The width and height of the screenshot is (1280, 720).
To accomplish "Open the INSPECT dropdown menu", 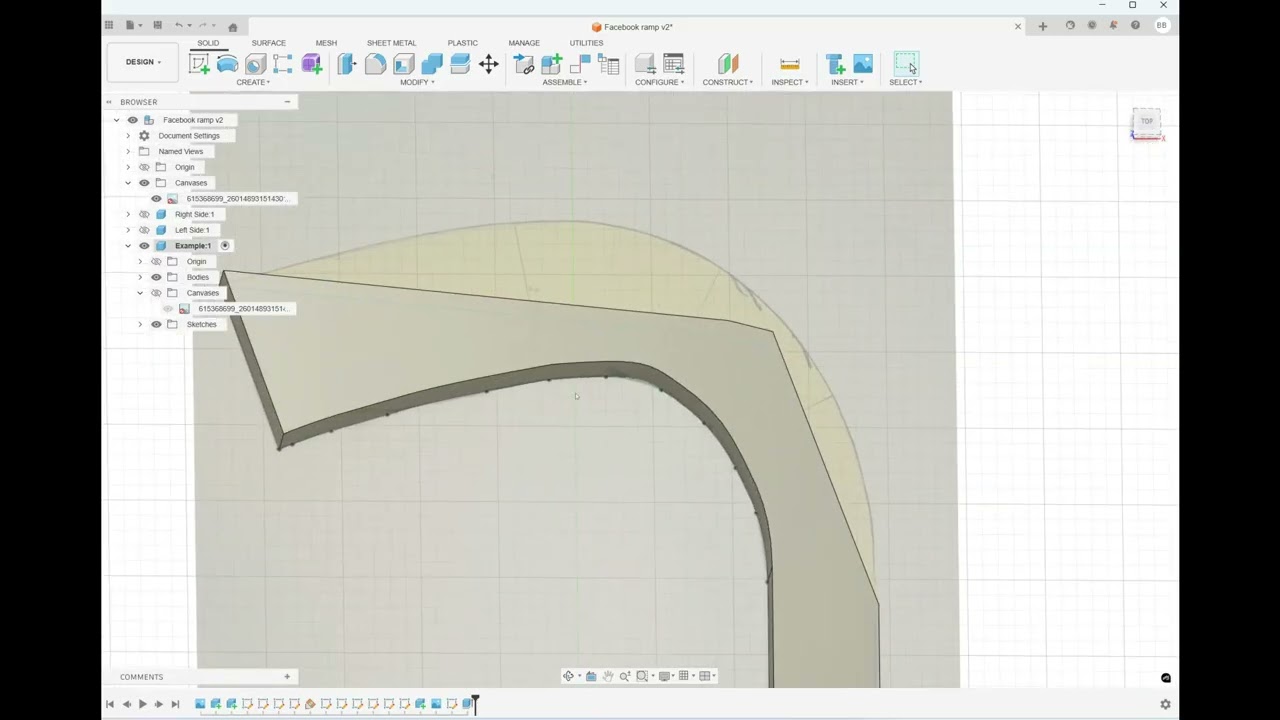I will tap(790, 82).
